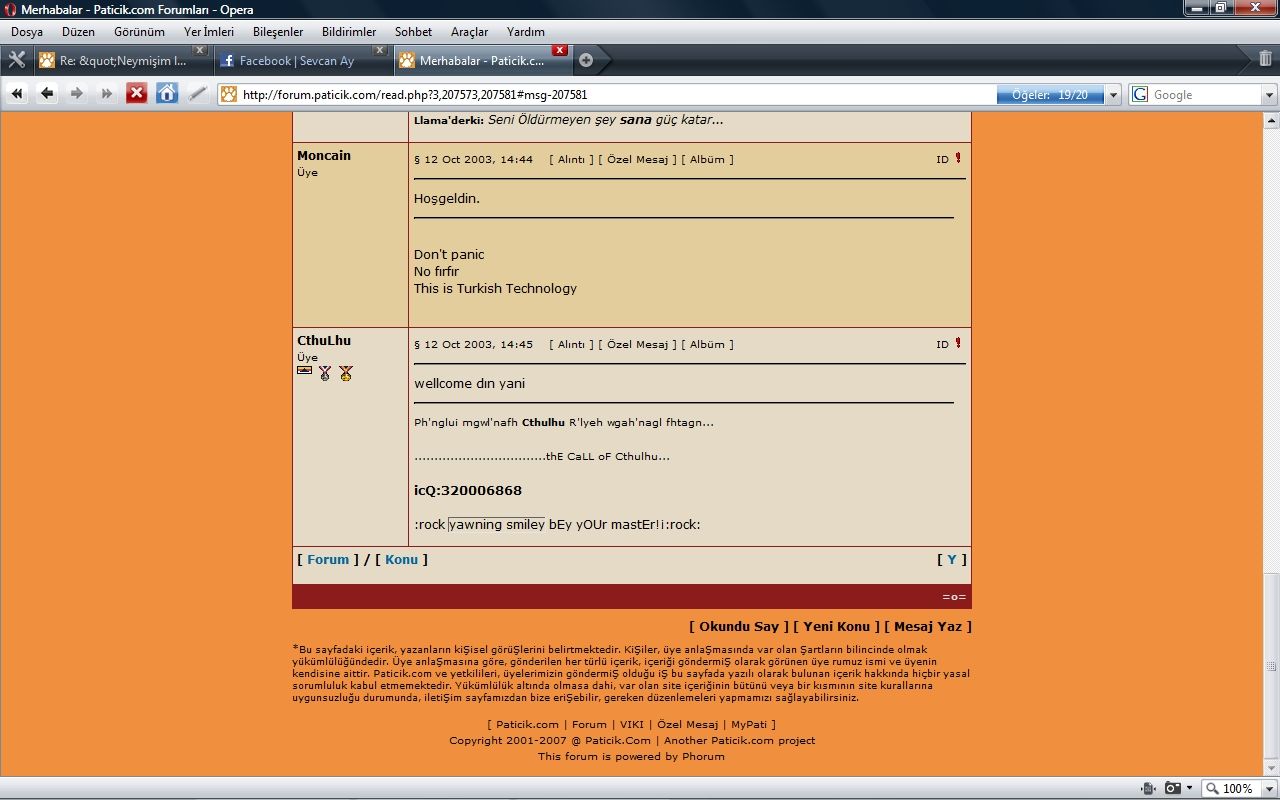Click the Konu link below the posts

click(401, 559)
